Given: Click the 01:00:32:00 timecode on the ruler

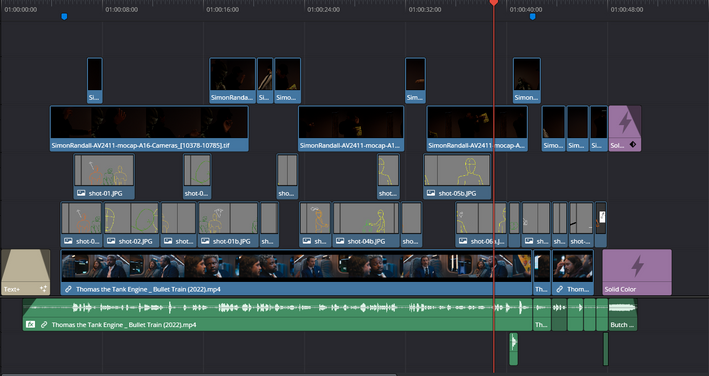Looking at the screenshot, I should (425, 9).
